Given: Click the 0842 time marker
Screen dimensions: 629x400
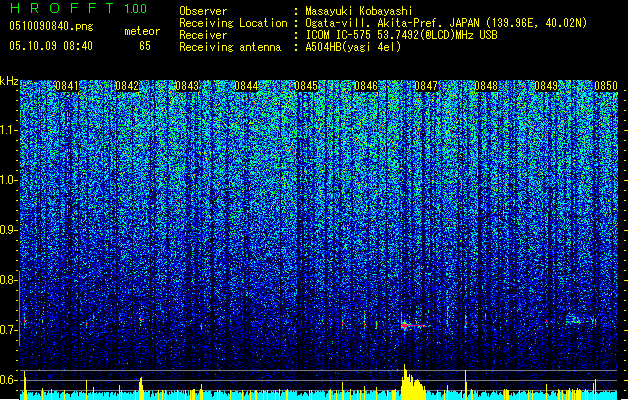Looking at the screenshot, I should (127, 86).
